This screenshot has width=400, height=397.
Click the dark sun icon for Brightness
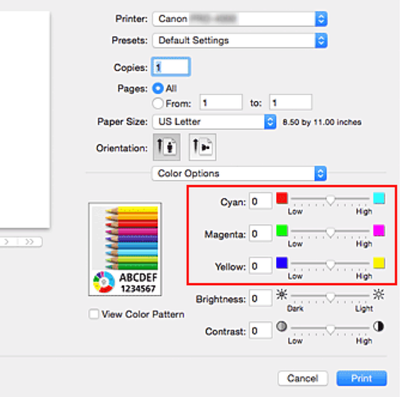(282, 295)
